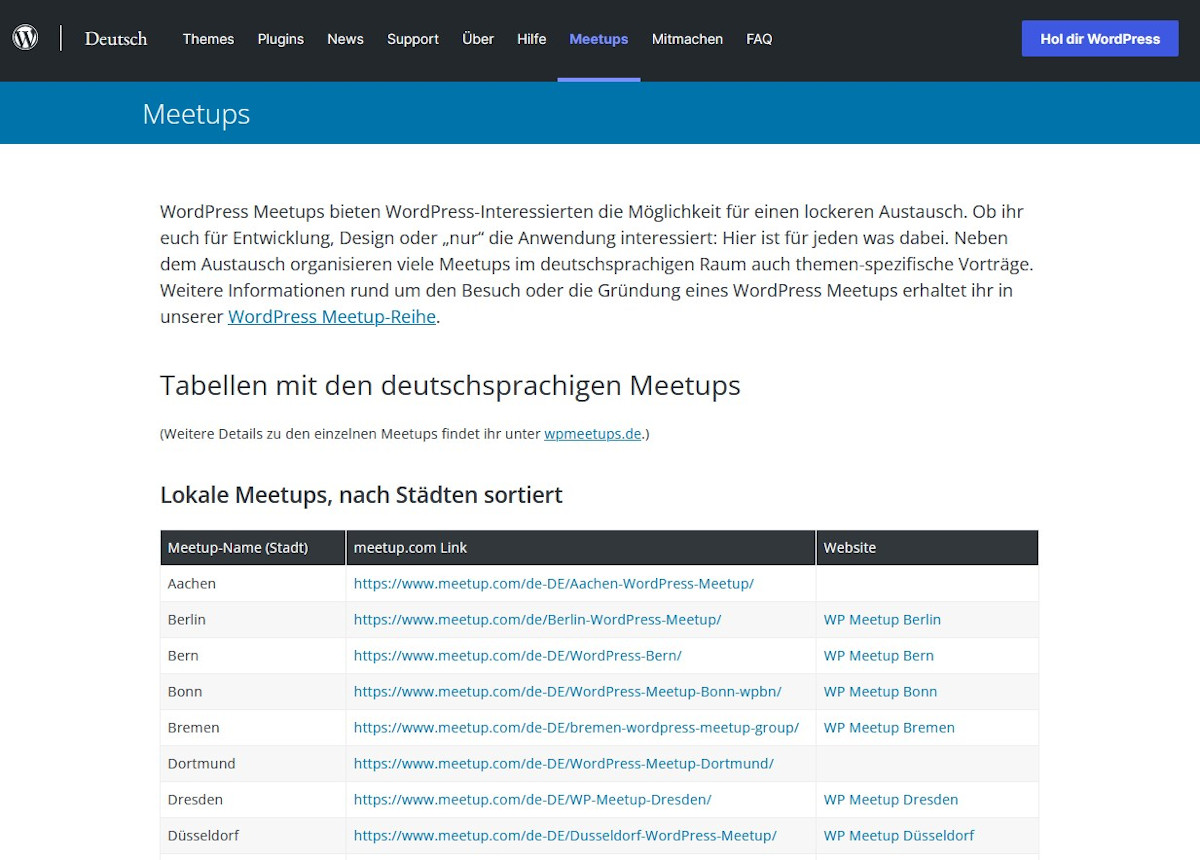Open the Dusseldorf-WordPress-Meetup meetup.com link
1200x860 pixels.
[x=565, y=836]
